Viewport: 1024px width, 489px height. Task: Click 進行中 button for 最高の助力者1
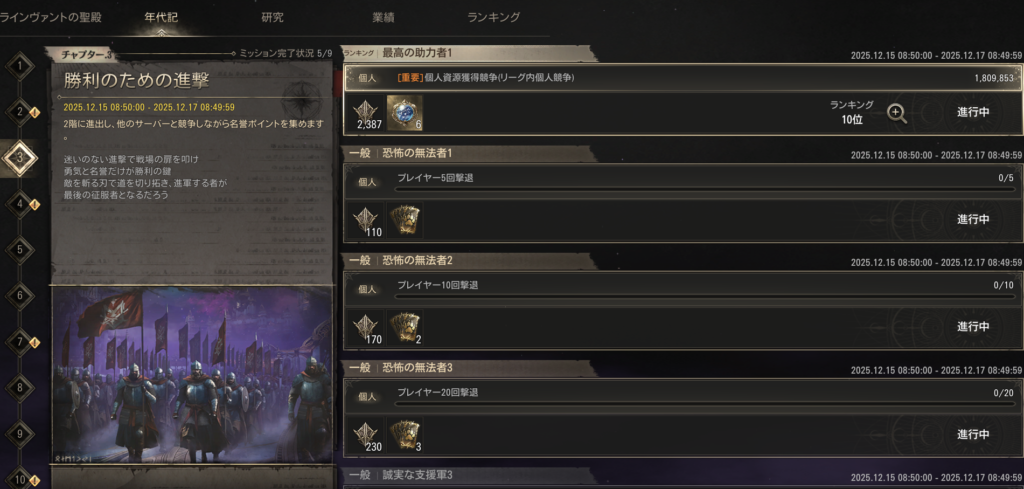973,112
